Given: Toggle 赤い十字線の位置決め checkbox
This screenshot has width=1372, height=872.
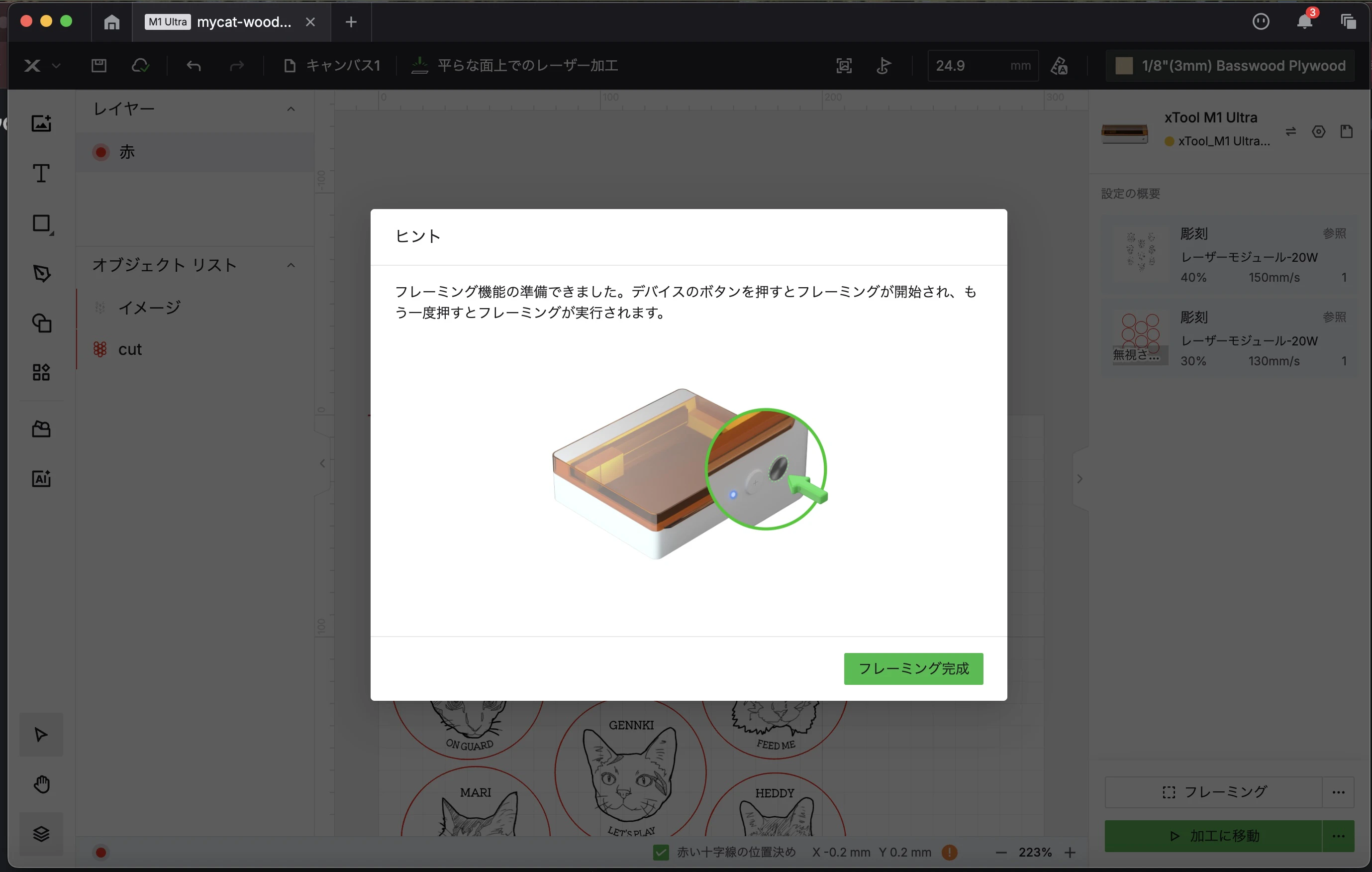Looking at the screenshot, I should click(661, 852).
